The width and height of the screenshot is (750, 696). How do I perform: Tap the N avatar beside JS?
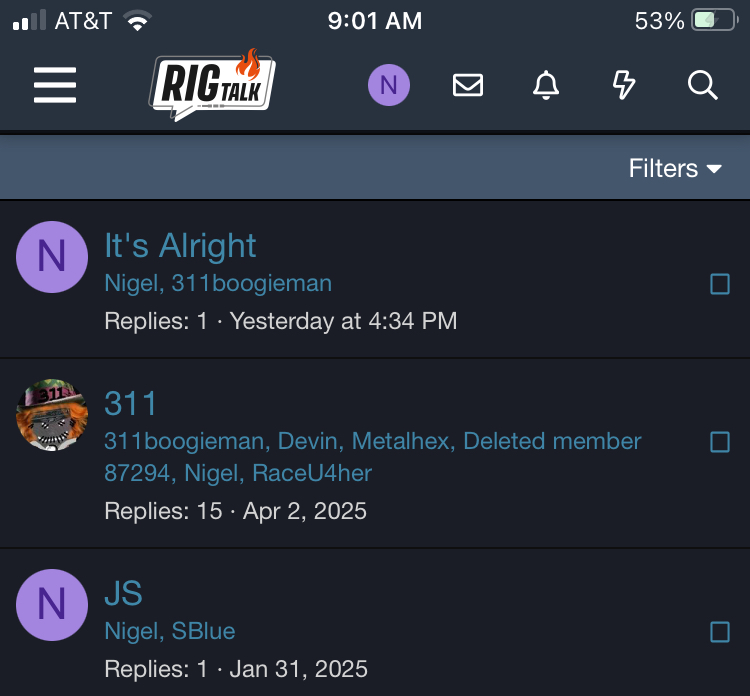[52, 605]
